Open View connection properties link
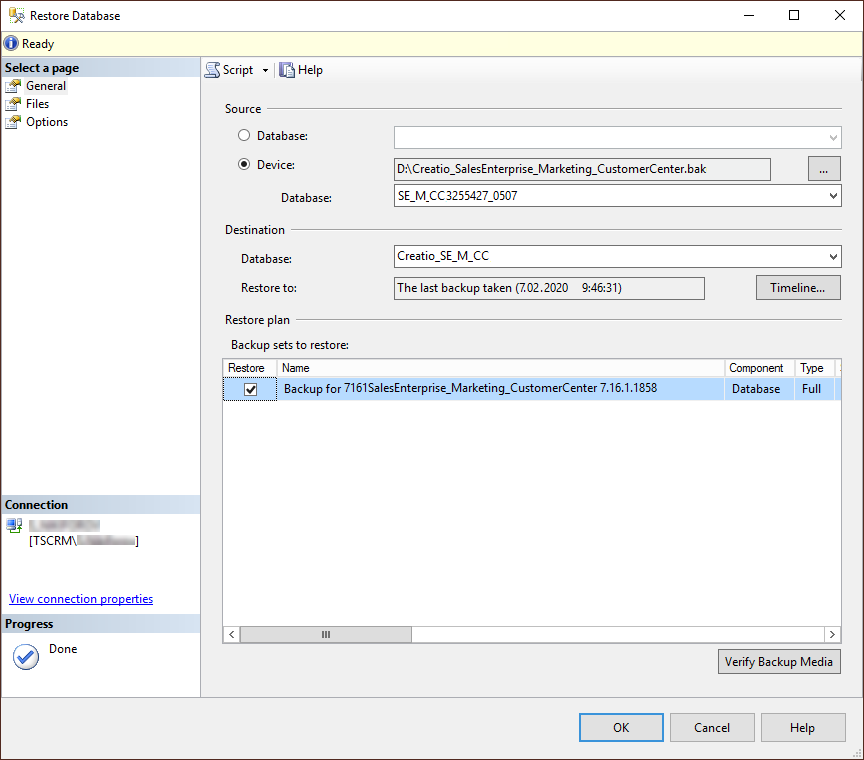 [x=81, y=599]
